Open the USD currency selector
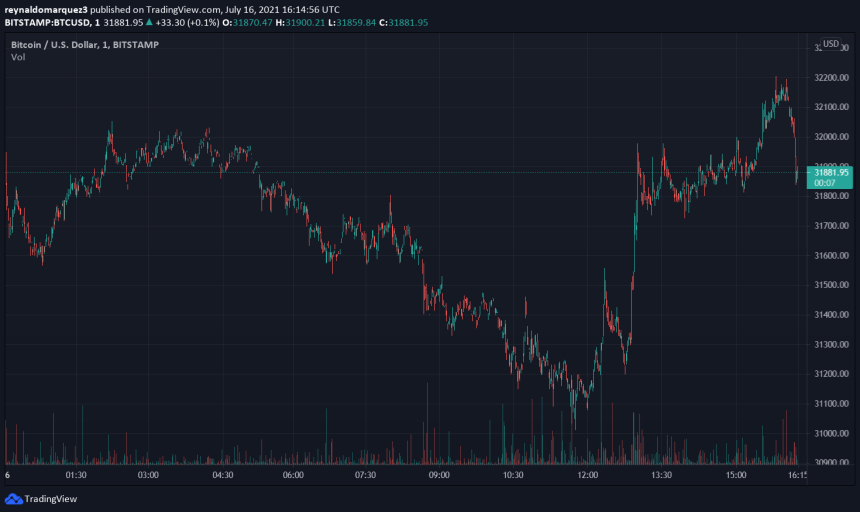Image resolution: width=860 pixels, height=512 pixels. point(831,44)
